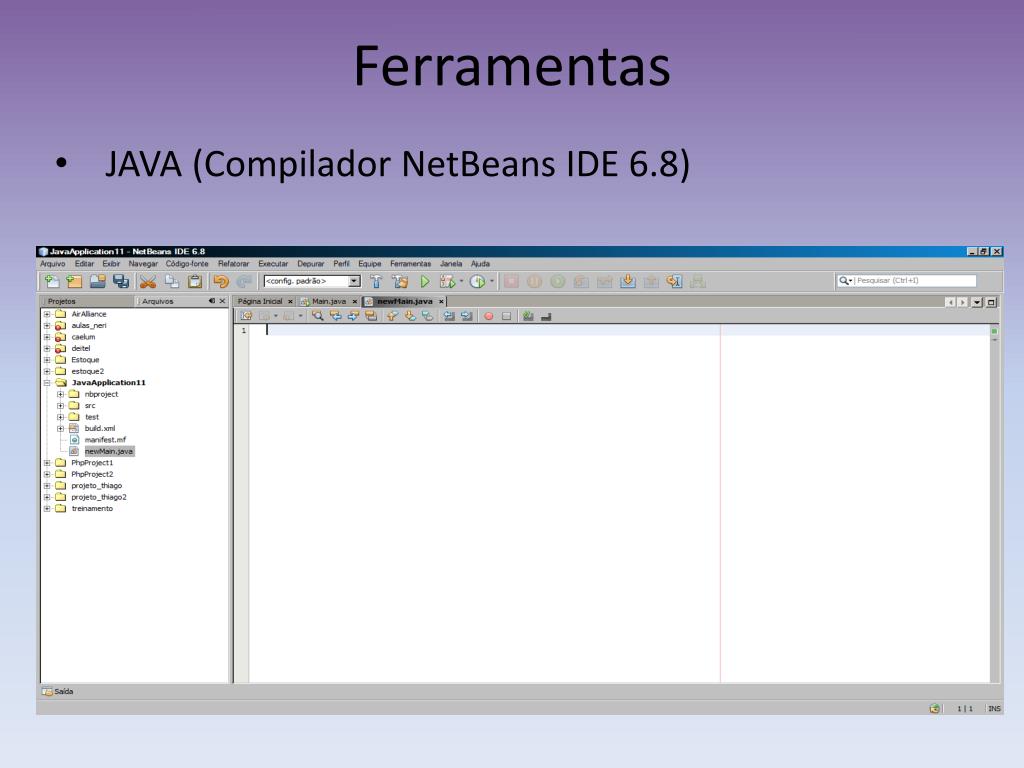Click the Save All toolbar icon
Image resolution: width=1024 pixels, height=768 pixels.
tap(121, 281)
